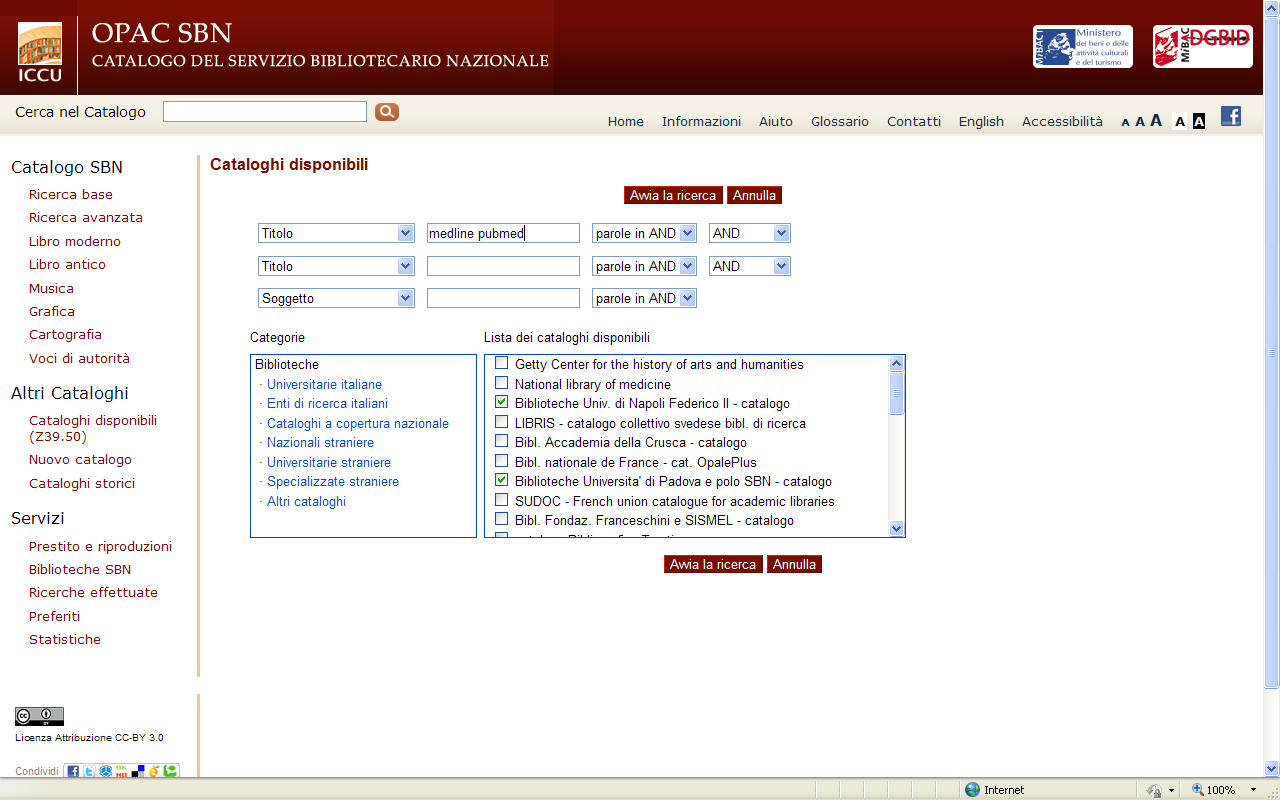Screen dimensions: 1280x800
Task: Open the Soggetto field dropdown
Action: [336, 298]
